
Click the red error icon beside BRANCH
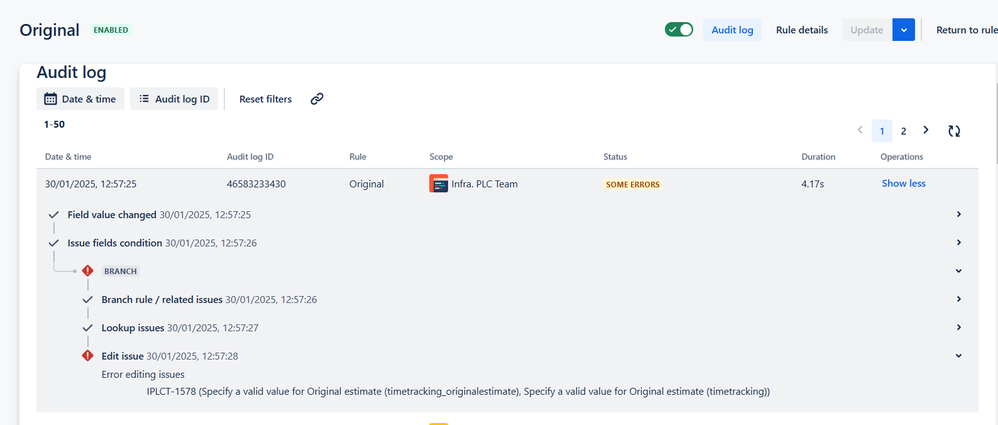[x=88, y=270]
